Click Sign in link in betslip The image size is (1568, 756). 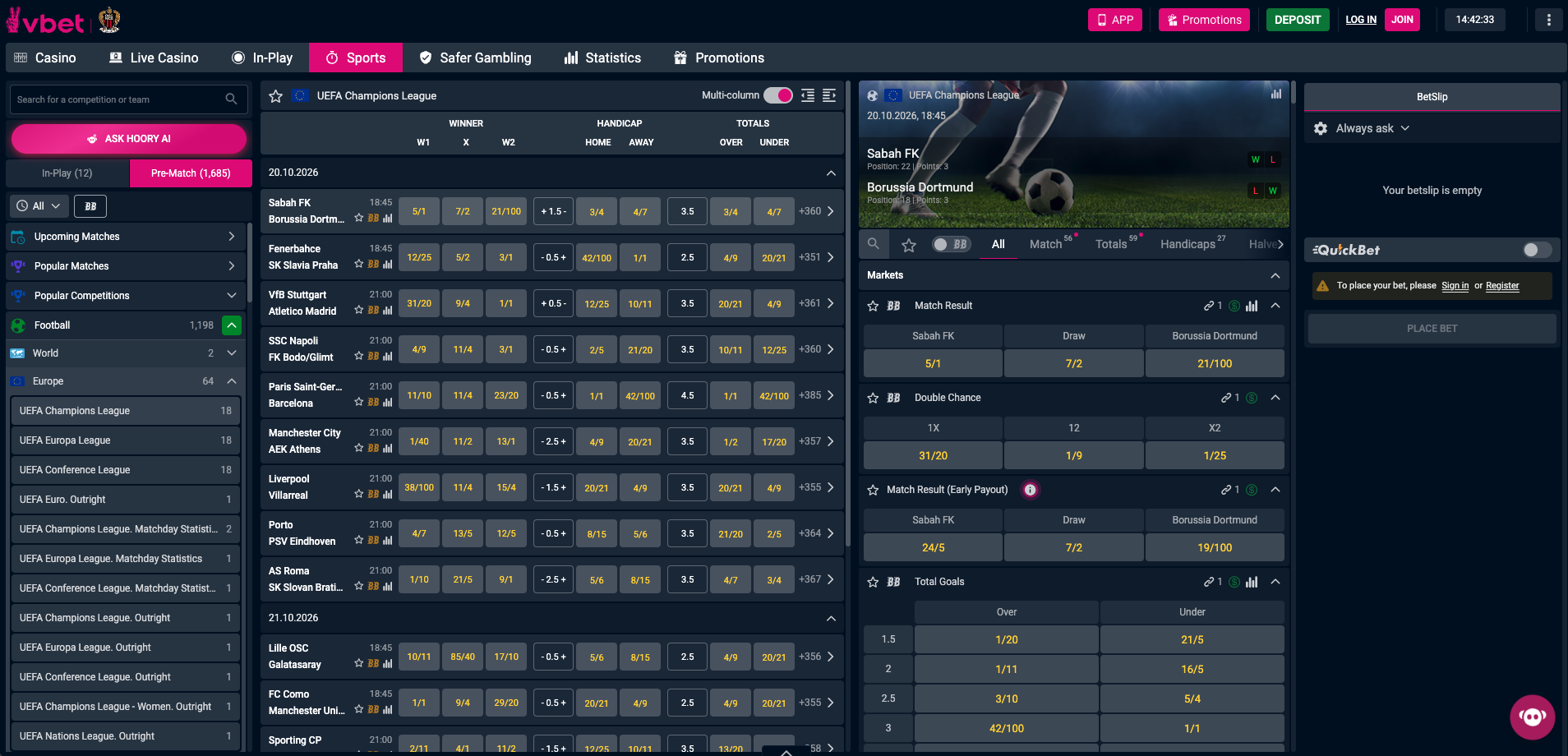pos(1455,286)
